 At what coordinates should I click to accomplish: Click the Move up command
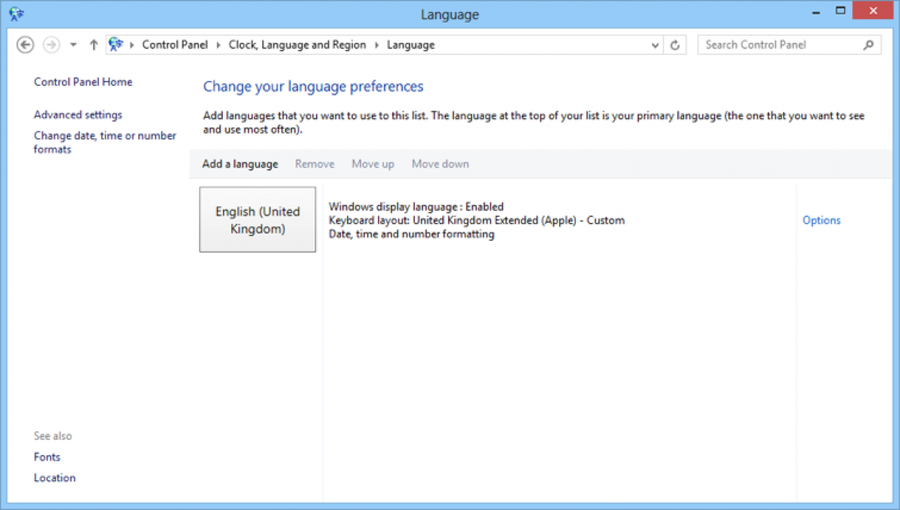[x=373, y=164]
